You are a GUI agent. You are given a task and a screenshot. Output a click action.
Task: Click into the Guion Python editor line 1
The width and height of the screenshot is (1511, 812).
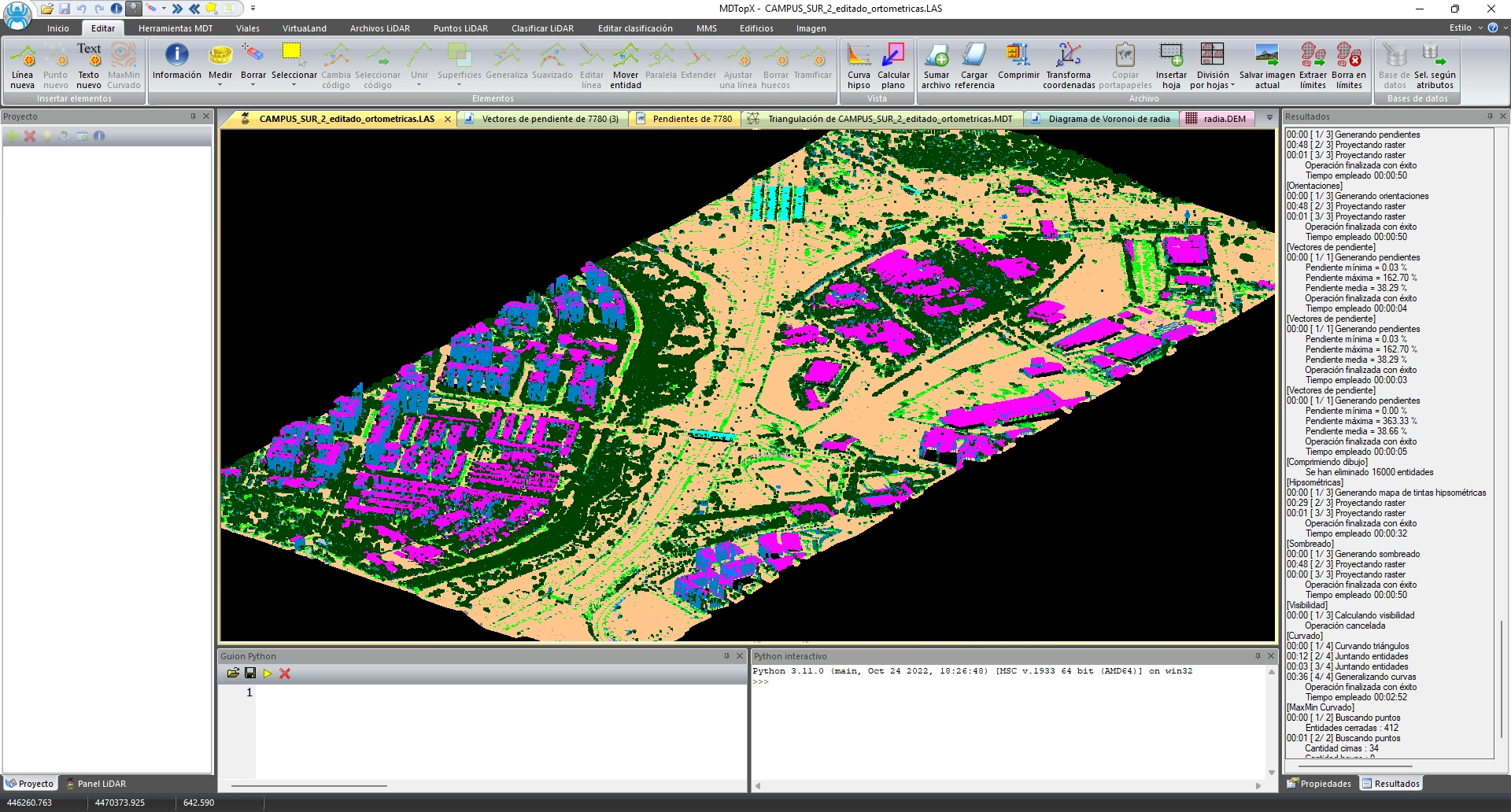point(501,692)
